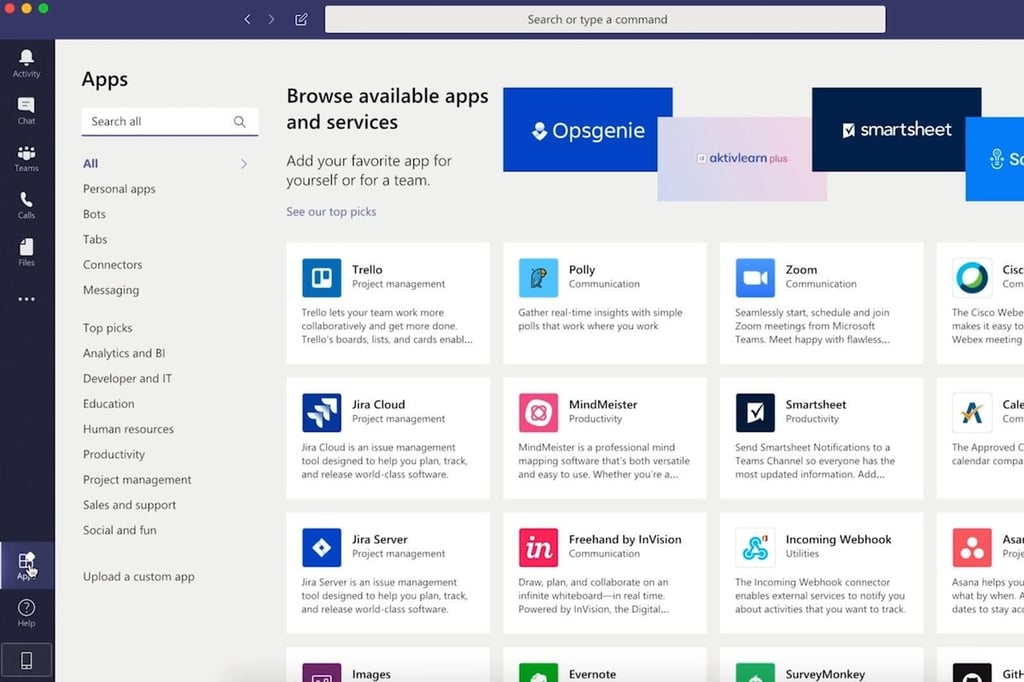Select Personal apps category
Screen dimensions: 1024x682
(119, 189)
